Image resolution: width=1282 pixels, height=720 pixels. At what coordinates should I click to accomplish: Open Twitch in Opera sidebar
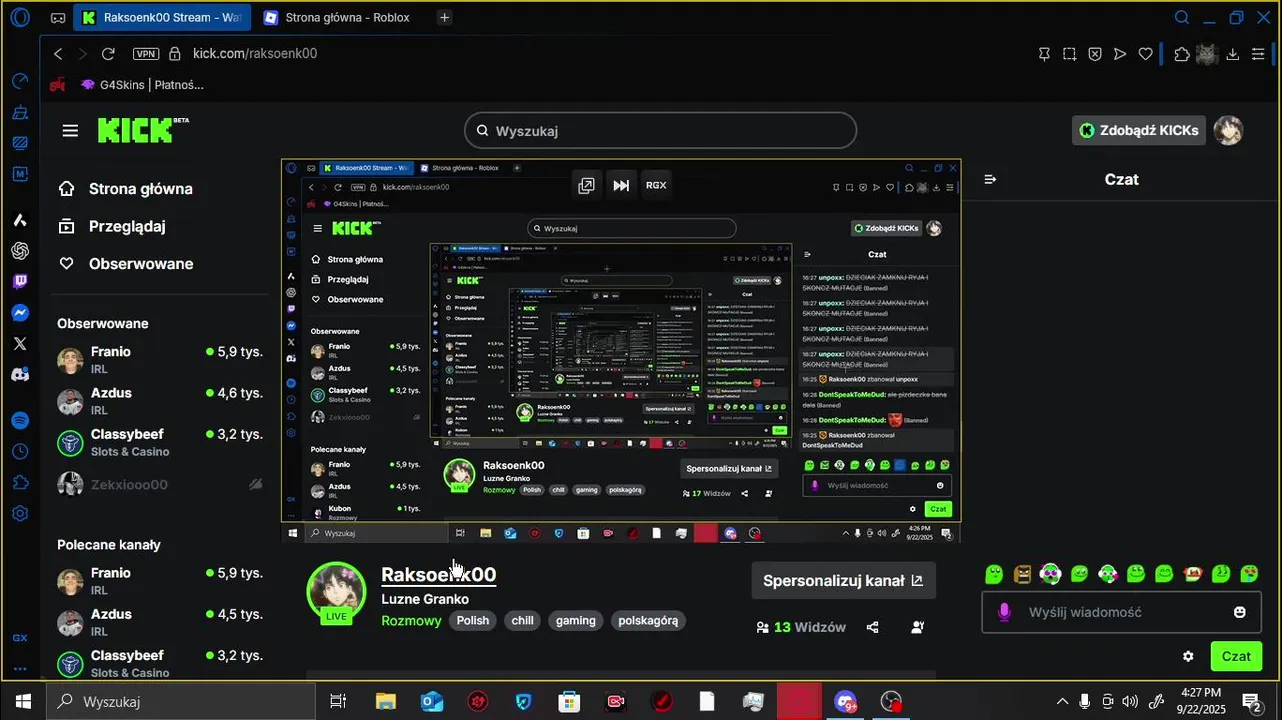pyautogui.click(x=20, y=281)
